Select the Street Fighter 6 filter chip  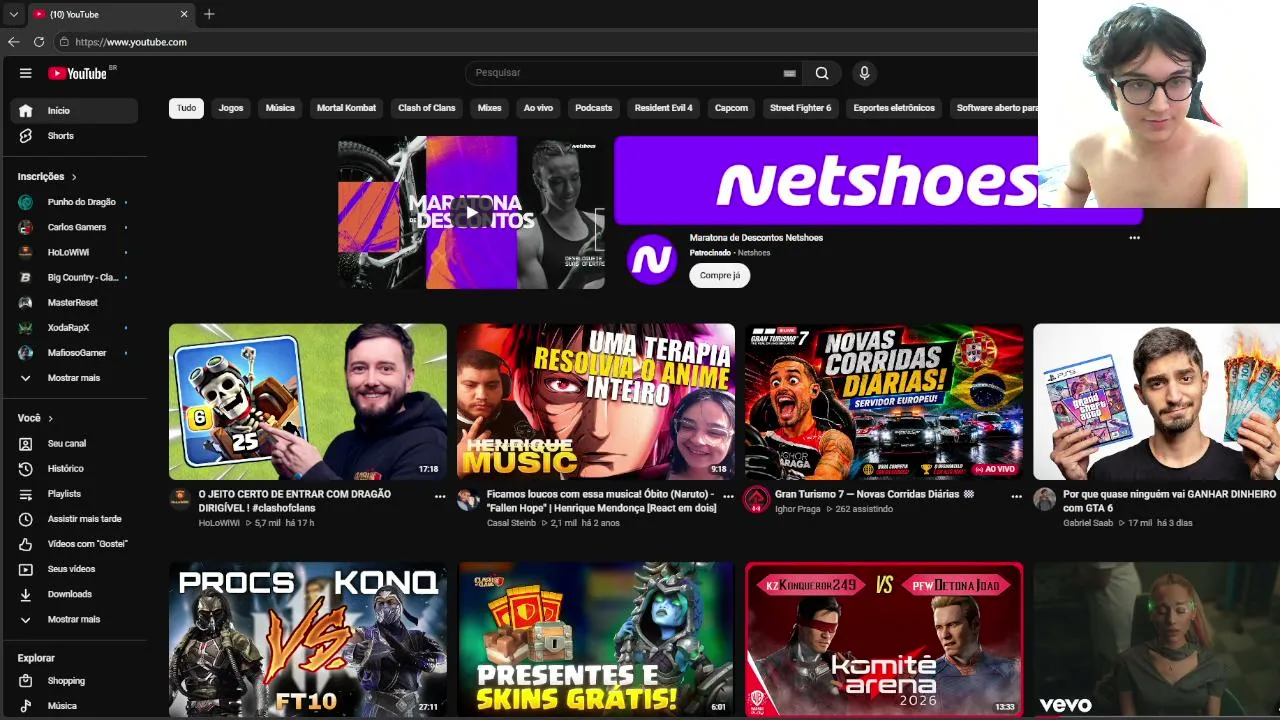(x=800, y=108)
